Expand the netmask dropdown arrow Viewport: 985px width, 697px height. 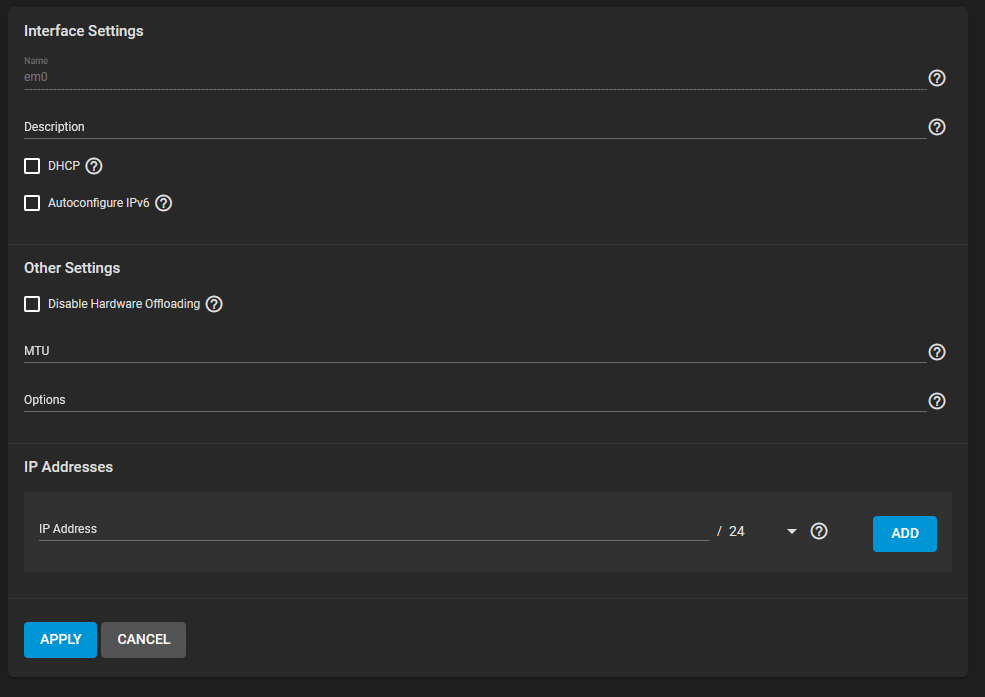point(792,532)
